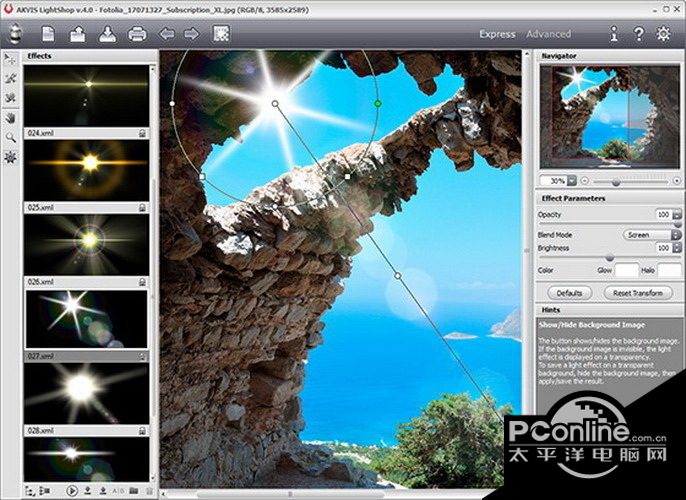
Task: Click the Opacity value field
Action: click(x=664, y=214)
